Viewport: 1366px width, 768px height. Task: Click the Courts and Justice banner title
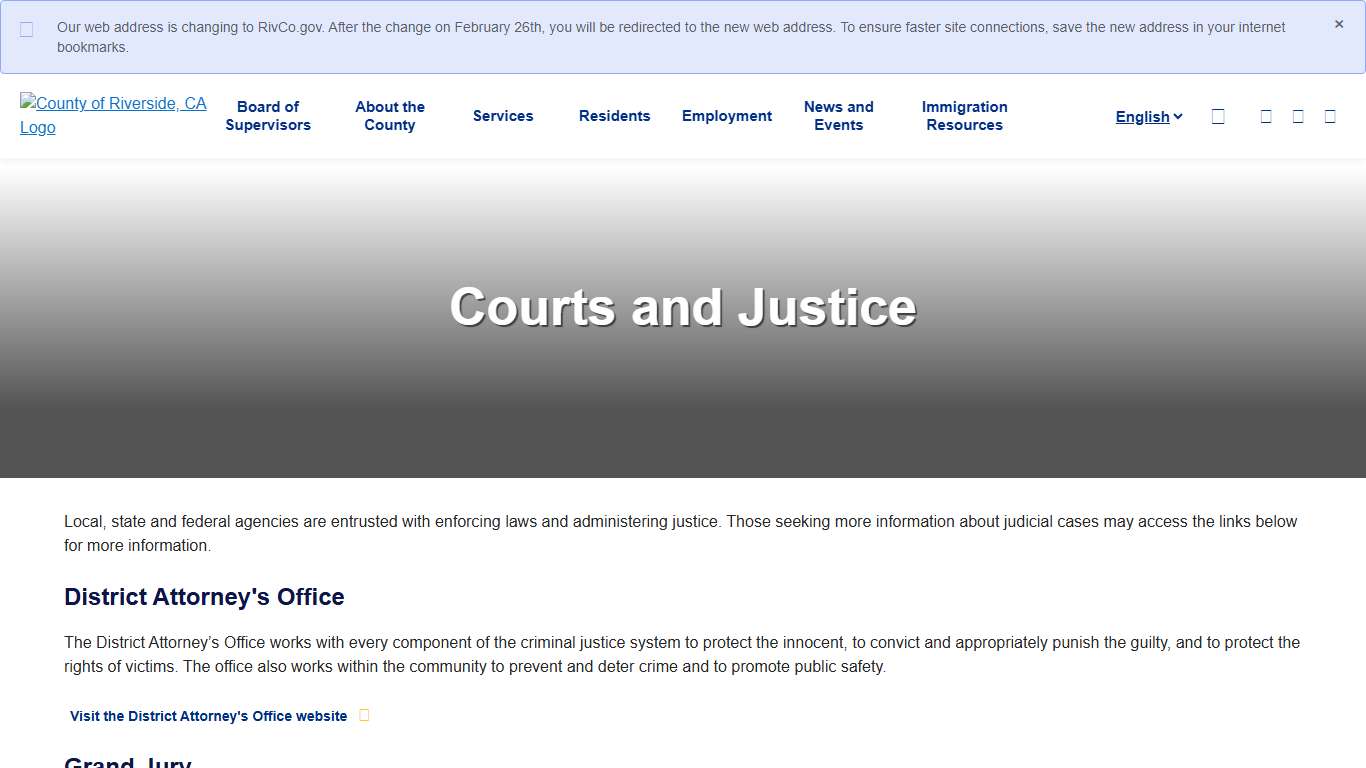tap(683, 307)
